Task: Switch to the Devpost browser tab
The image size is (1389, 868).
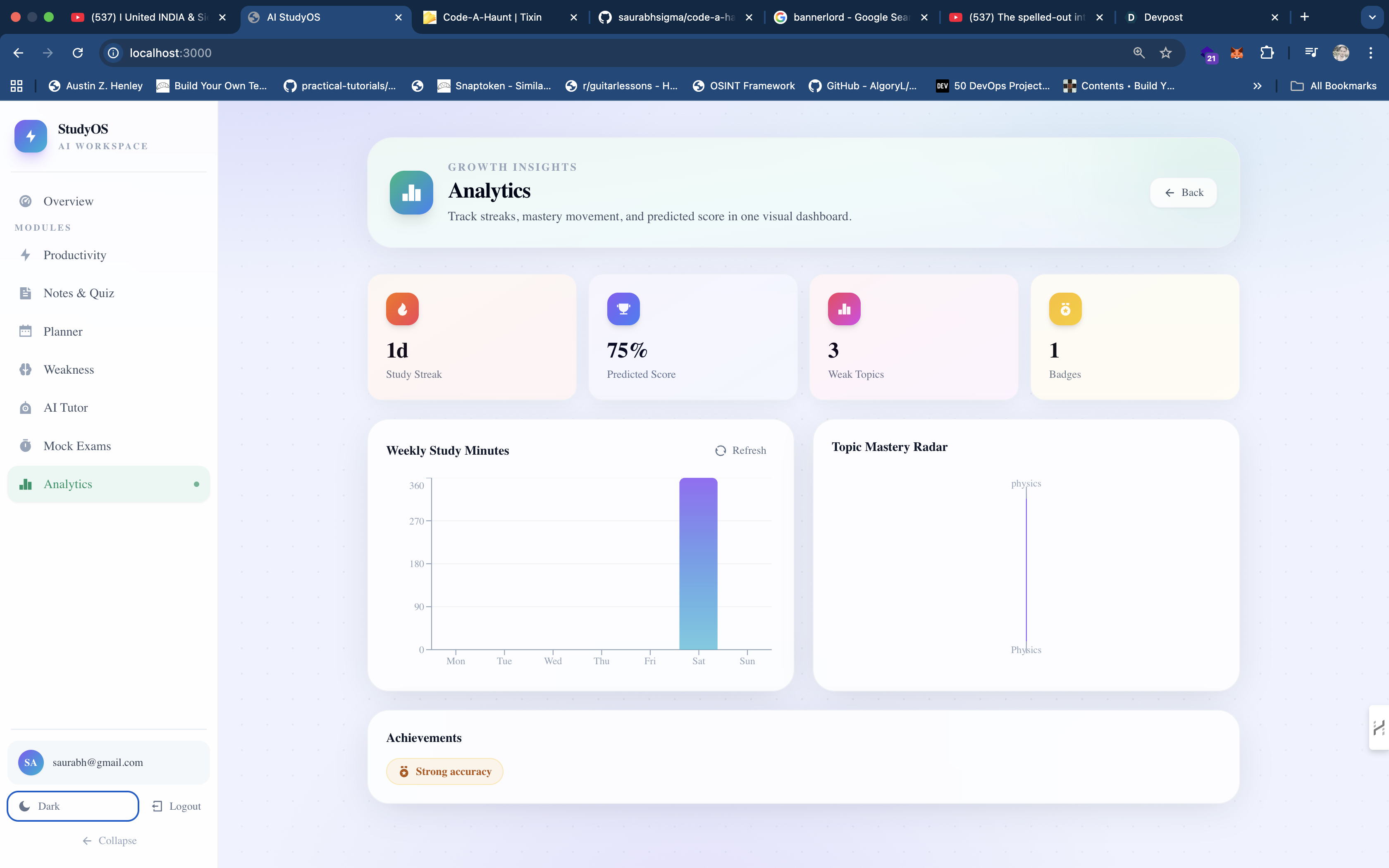Action: pyautogui.click(x=1163, y=17)
